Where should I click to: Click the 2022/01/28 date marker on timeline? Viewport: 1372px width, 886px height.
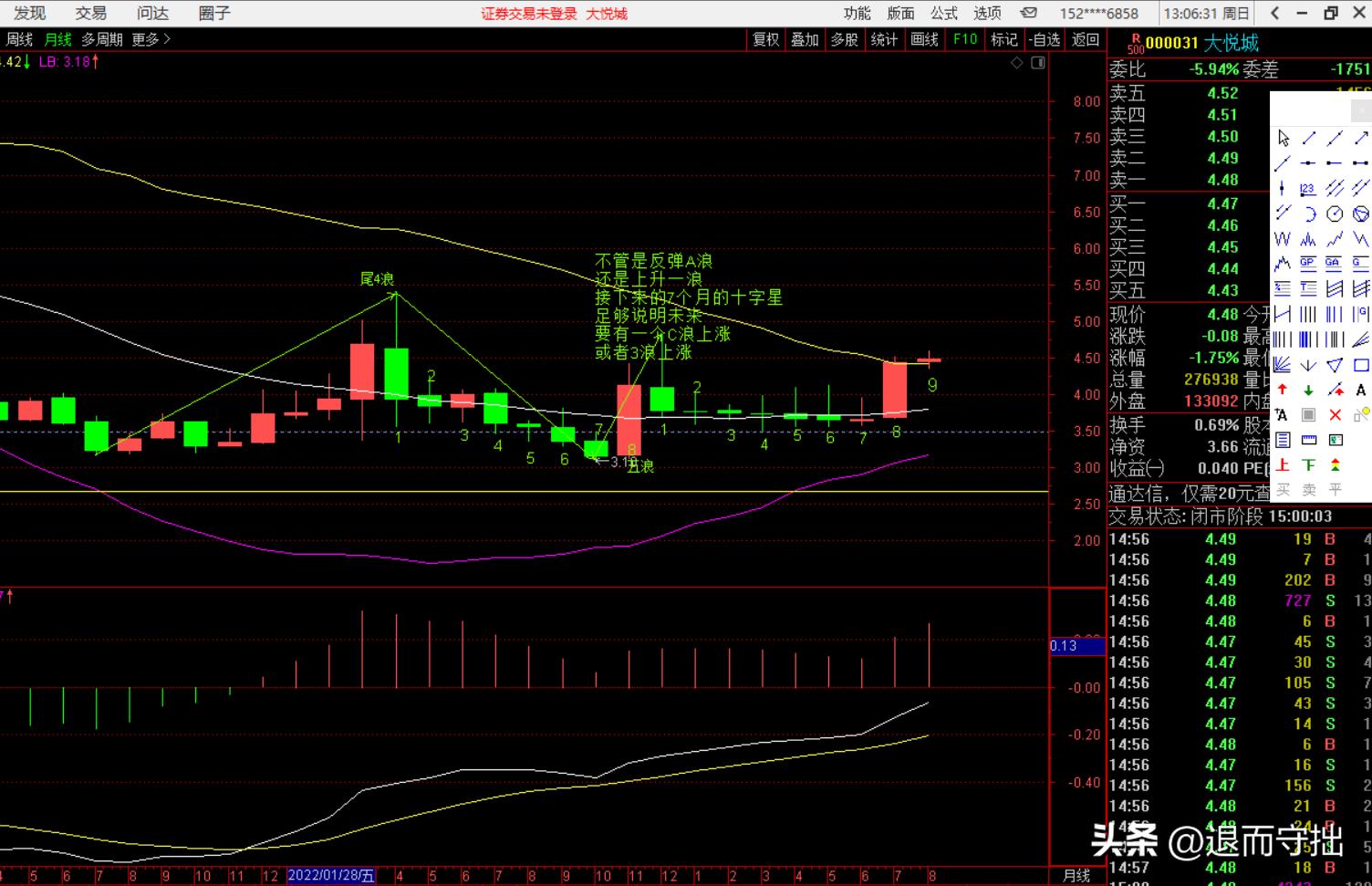click(332, 876)
